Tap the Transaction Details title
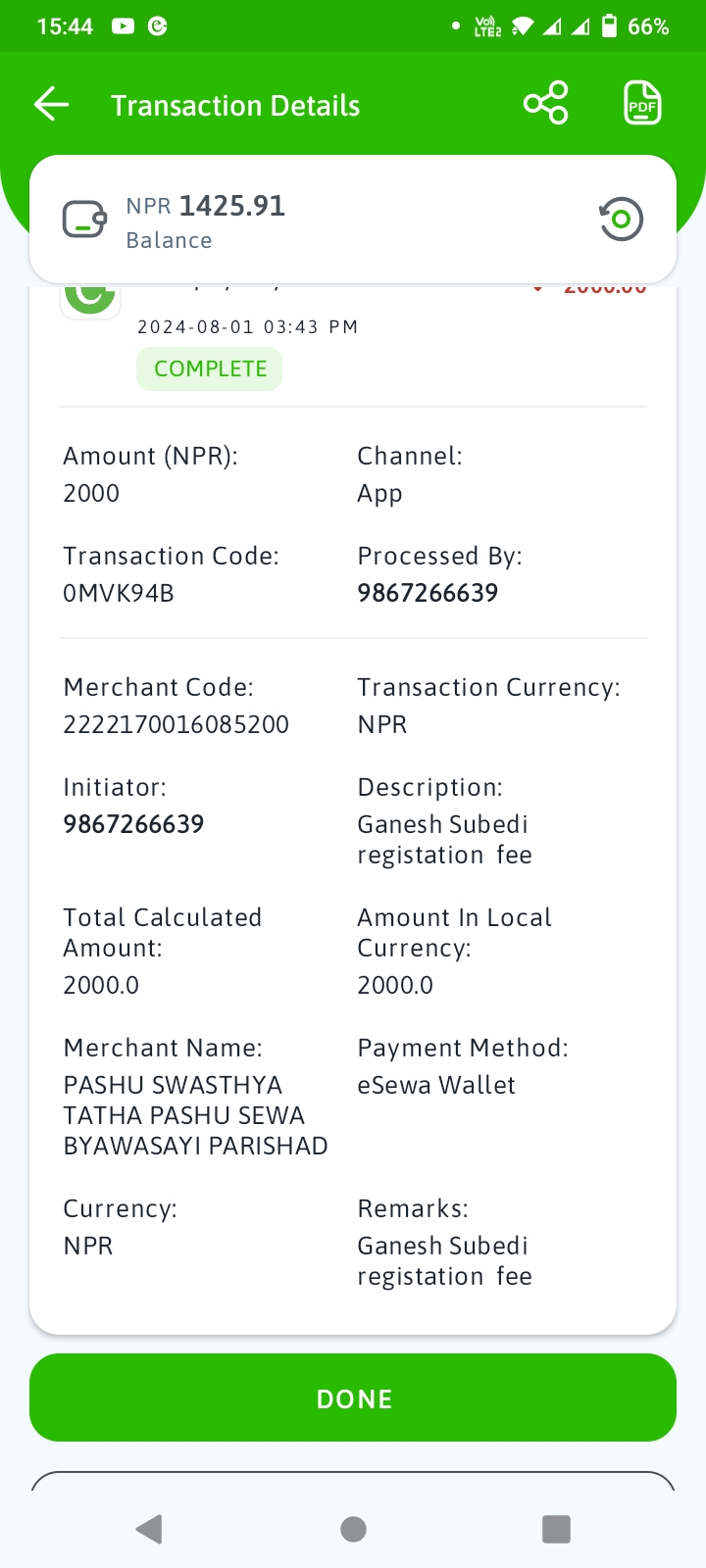The image size is (706, 1568). (235, 106)
